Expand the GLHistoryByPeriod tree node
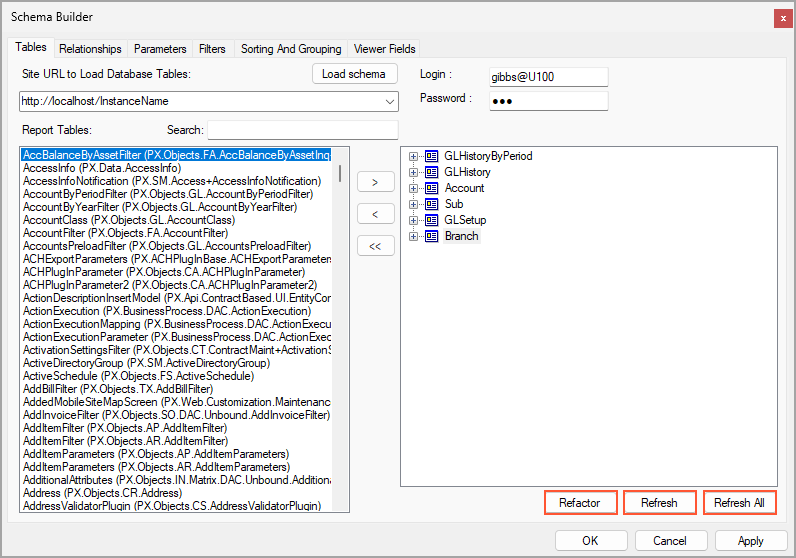 (413, 156)
